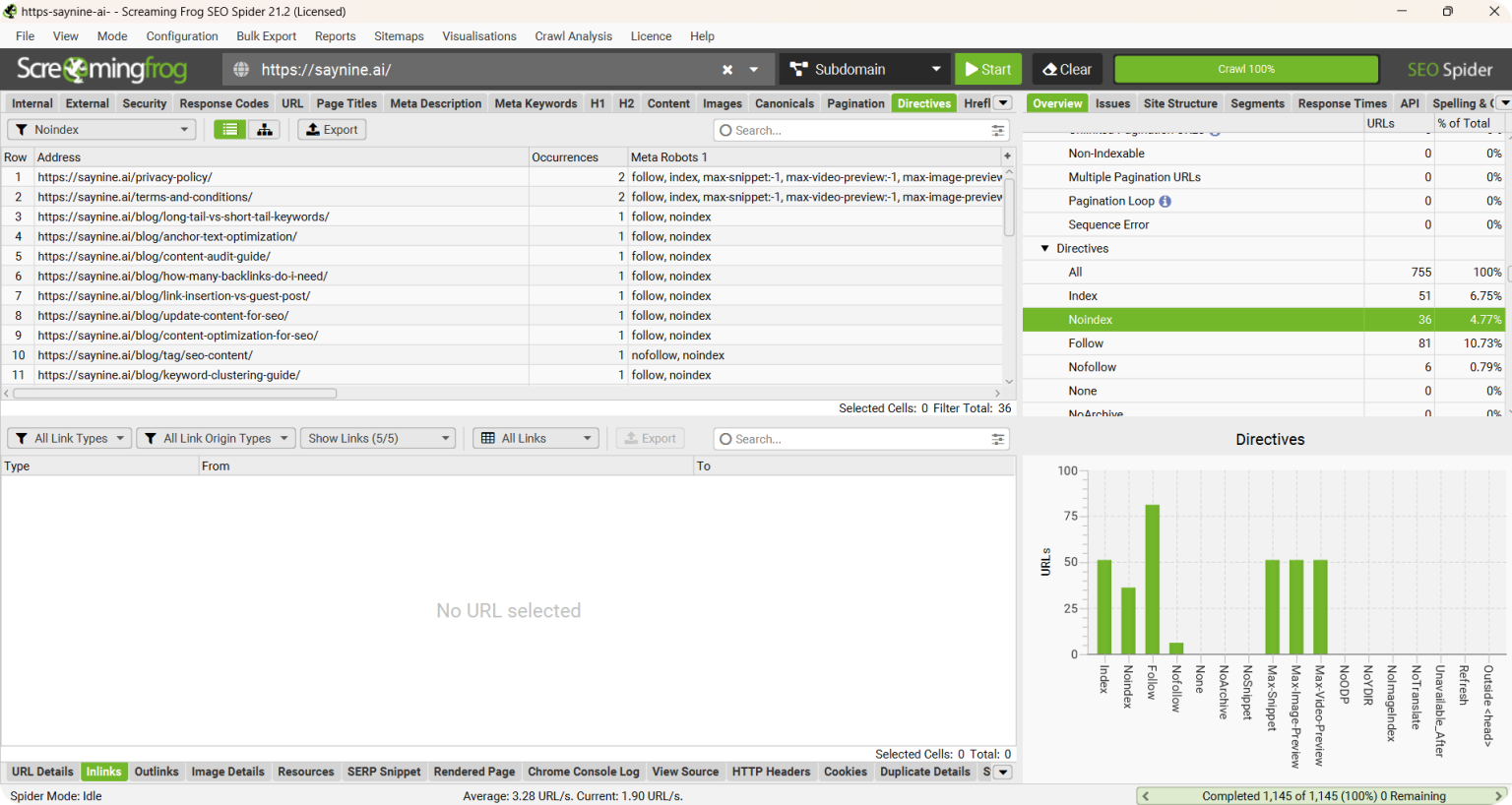Image resolution: width=1512 pixels, height=805 pixels.
Task: Open the File menu
Action: [26, 36]
